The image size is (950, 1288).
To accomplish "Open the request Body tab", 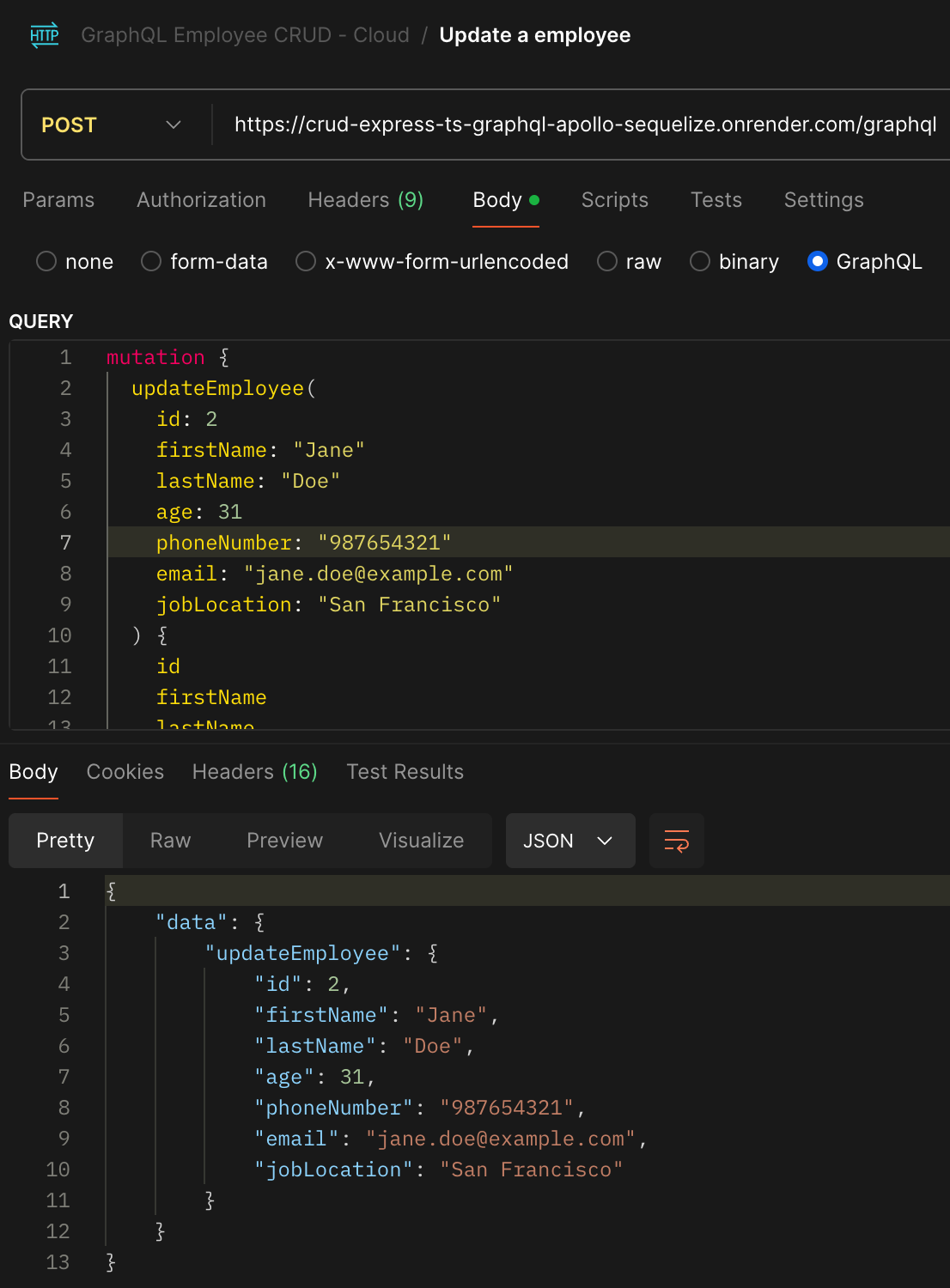I will tap(506, 200).
